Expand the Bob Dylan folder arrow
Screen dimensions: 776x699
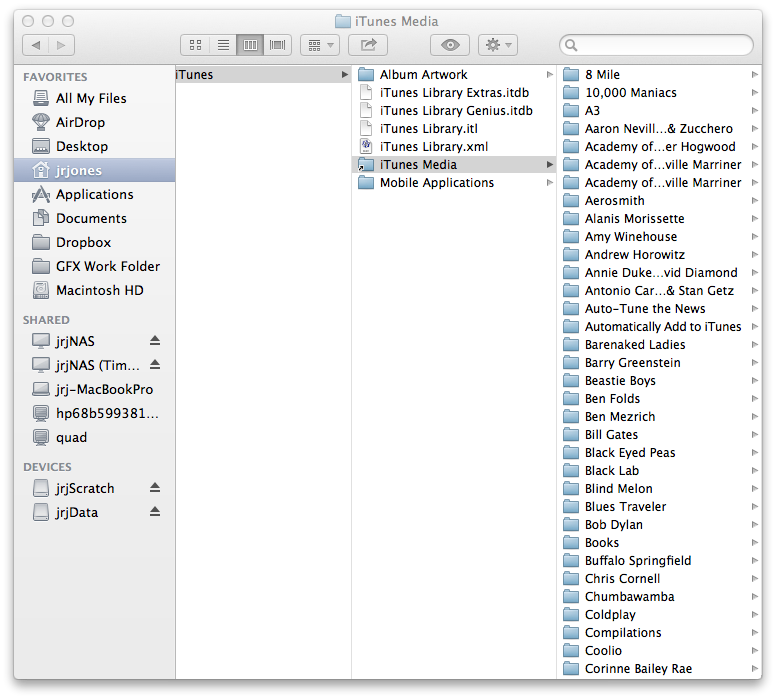pos(754,524)
